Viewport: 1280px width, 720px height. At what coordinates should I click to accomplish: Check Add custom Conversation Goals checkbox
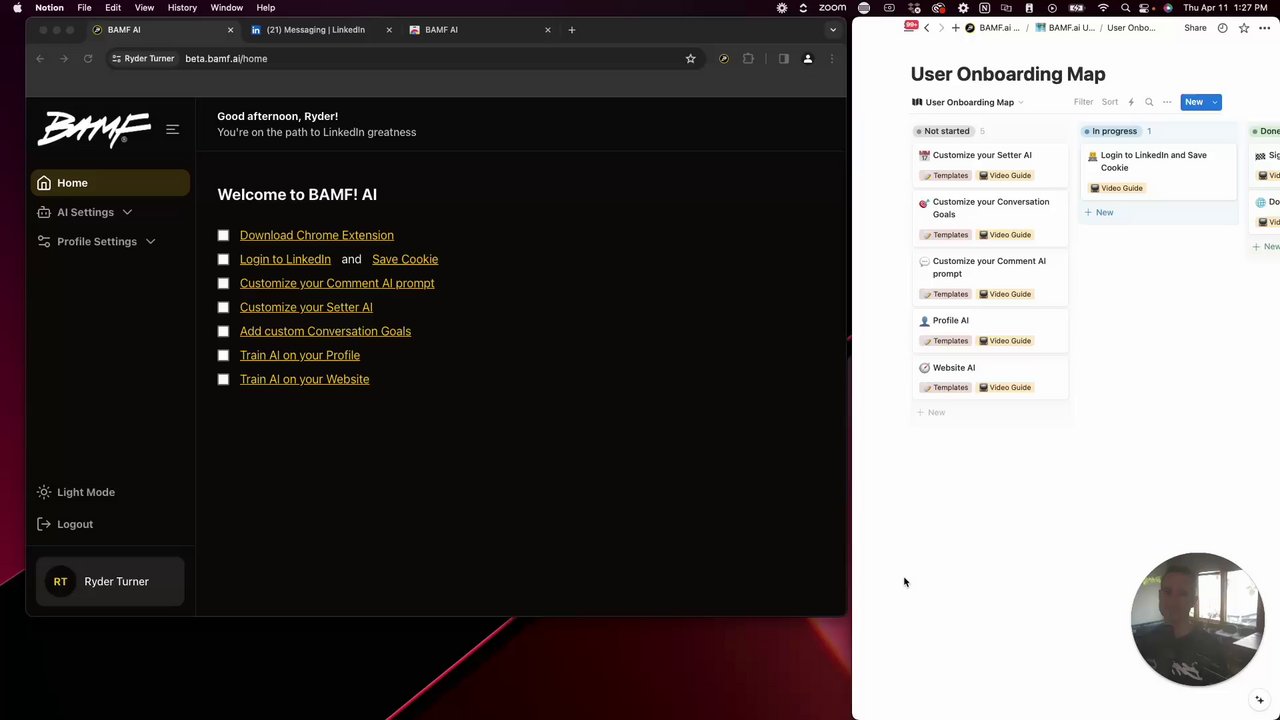(223, 331)
